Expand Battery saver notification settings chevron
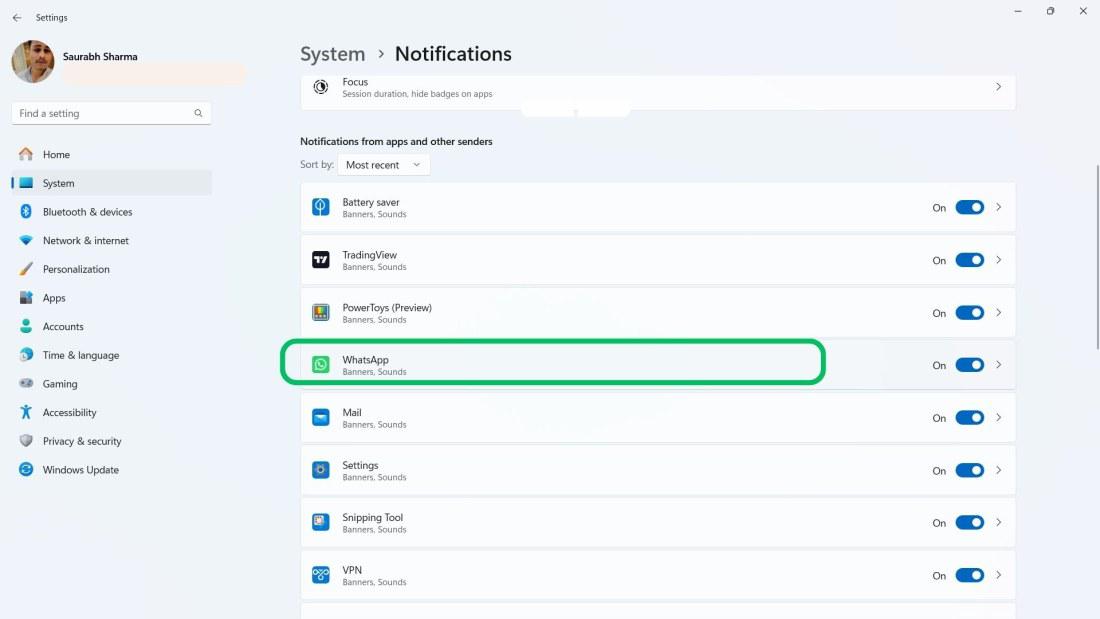 click(x=998, y=207)
